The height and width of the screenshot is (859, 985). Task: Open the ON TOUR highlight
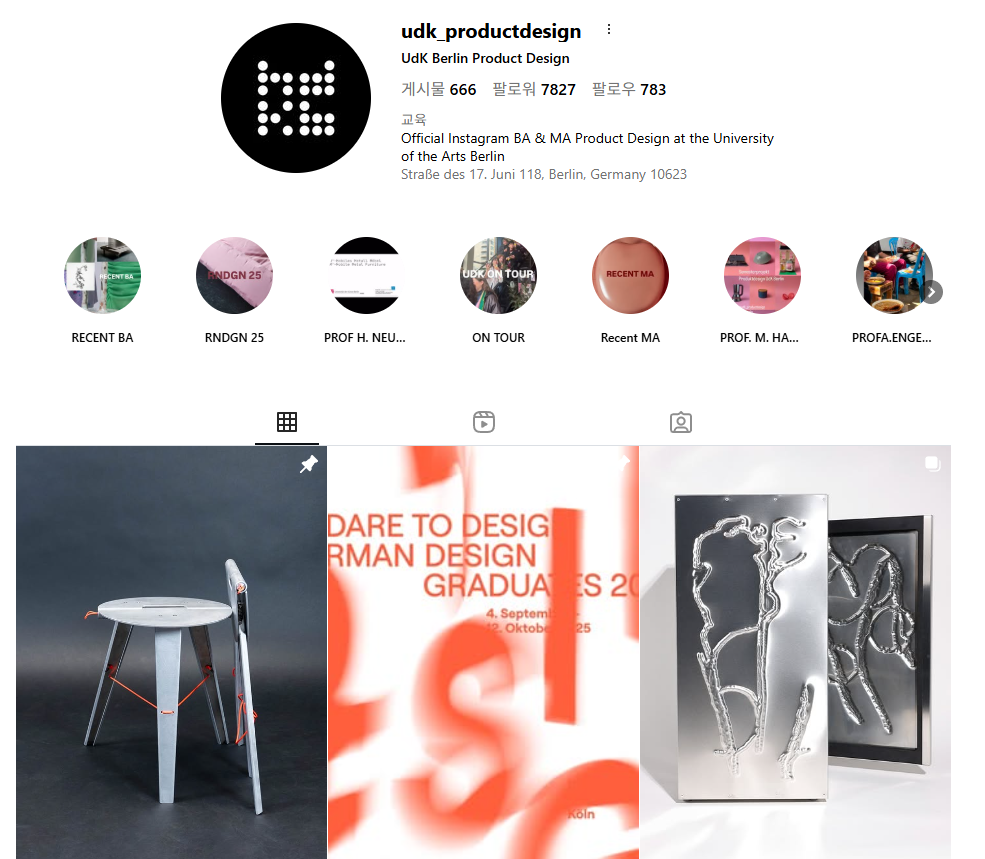click(498, 275)
